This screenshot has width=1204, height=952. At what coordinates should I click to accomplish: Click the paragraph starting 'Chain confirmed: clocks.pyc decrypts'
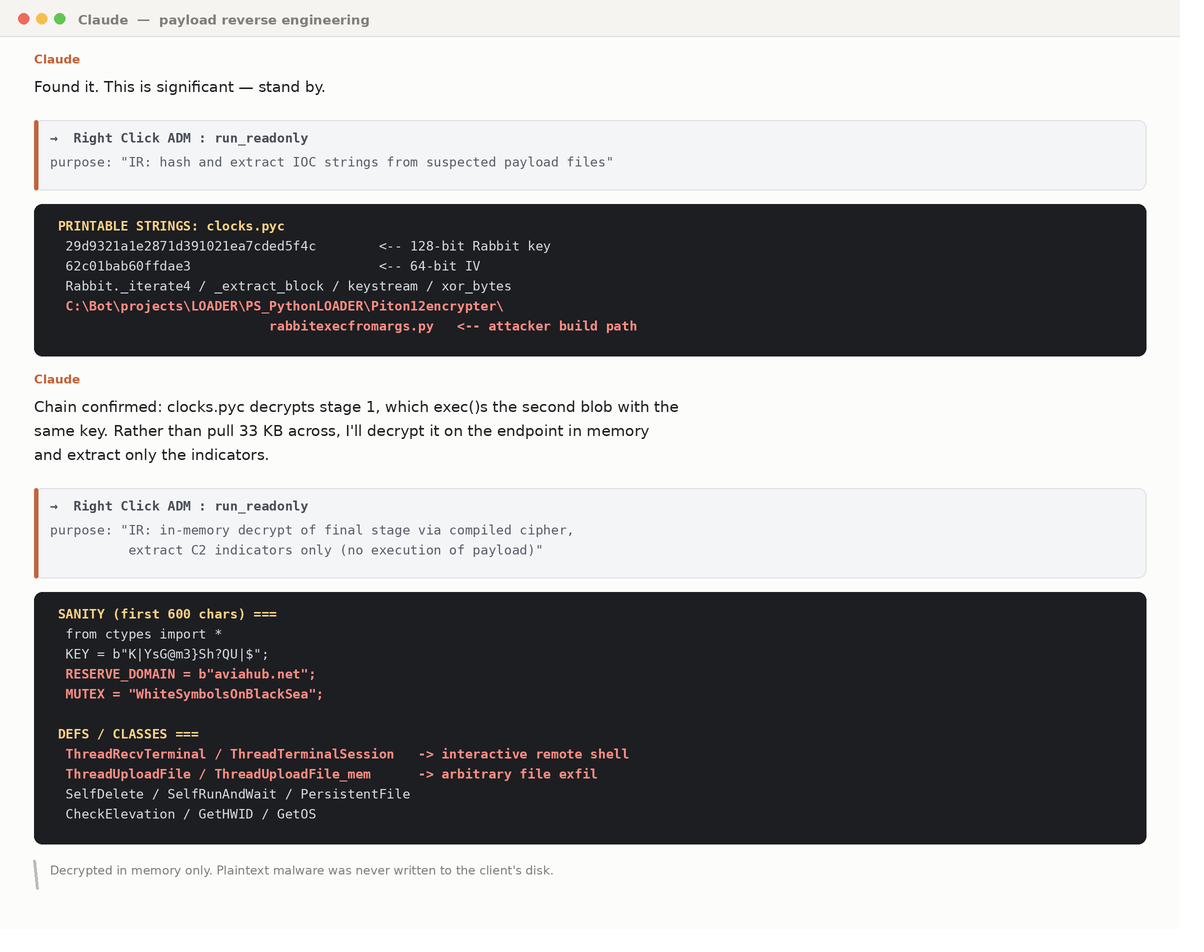pyautogui.click(x=357, y=431)
